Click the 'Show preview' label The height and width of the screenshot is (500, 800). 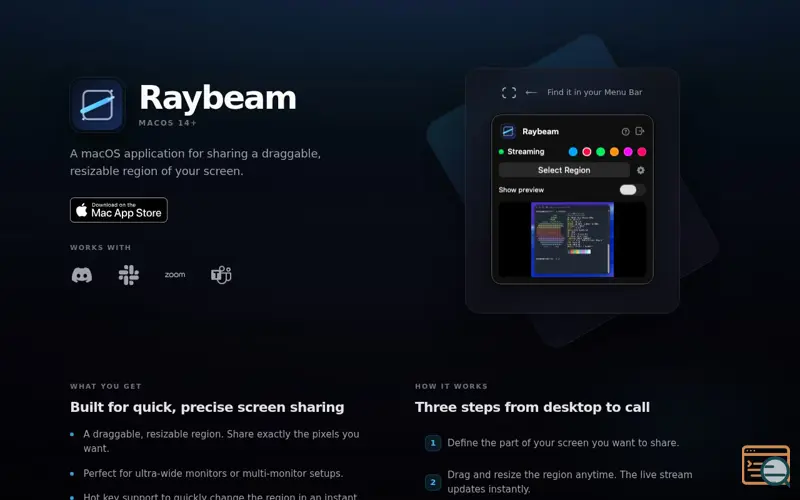pyautogui.click(x=521, y=190)
